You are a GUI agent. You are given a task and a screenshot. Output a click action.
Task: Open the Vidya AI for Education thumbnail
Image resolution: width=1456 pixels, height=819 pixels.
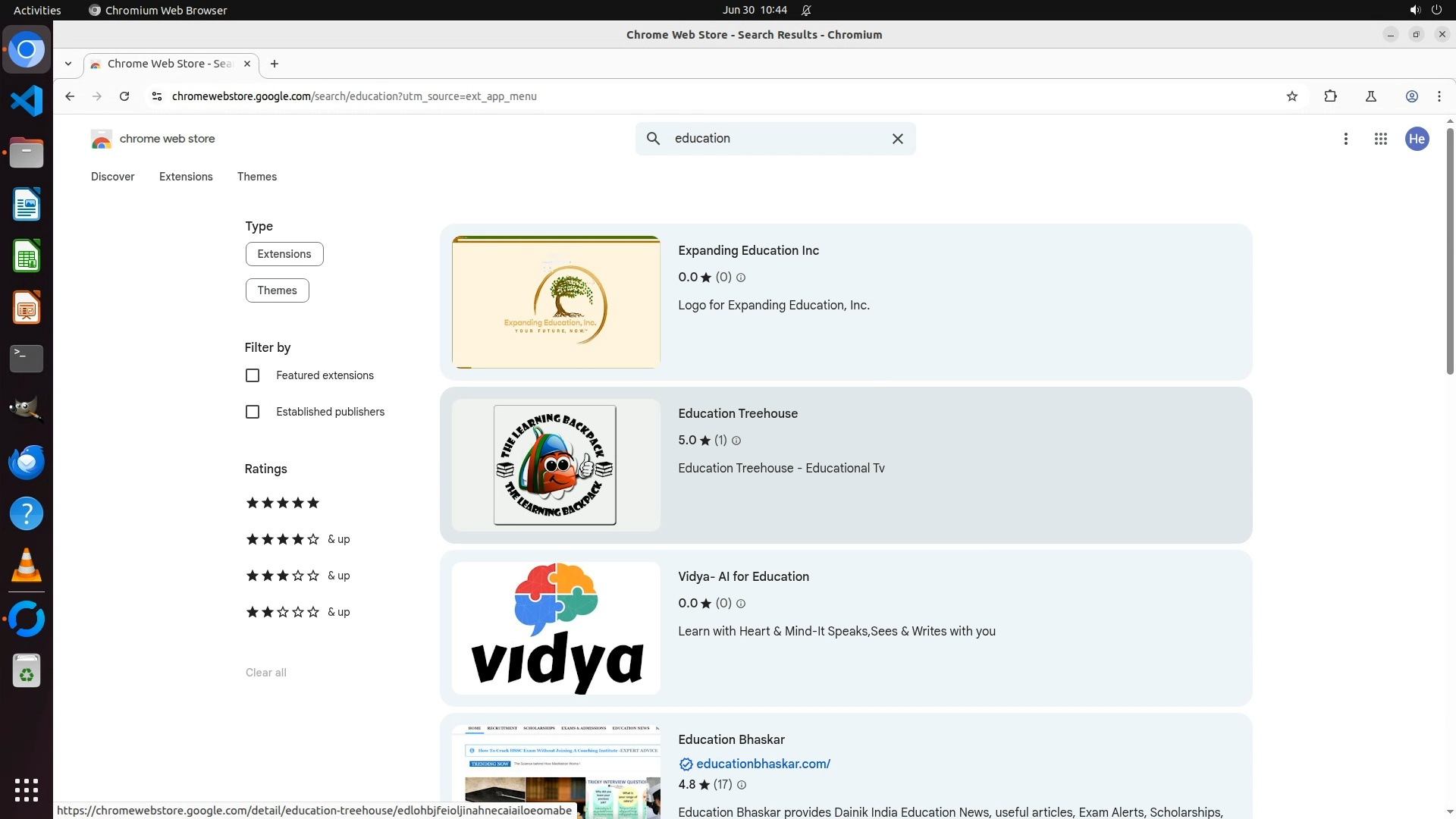[556, 628]
